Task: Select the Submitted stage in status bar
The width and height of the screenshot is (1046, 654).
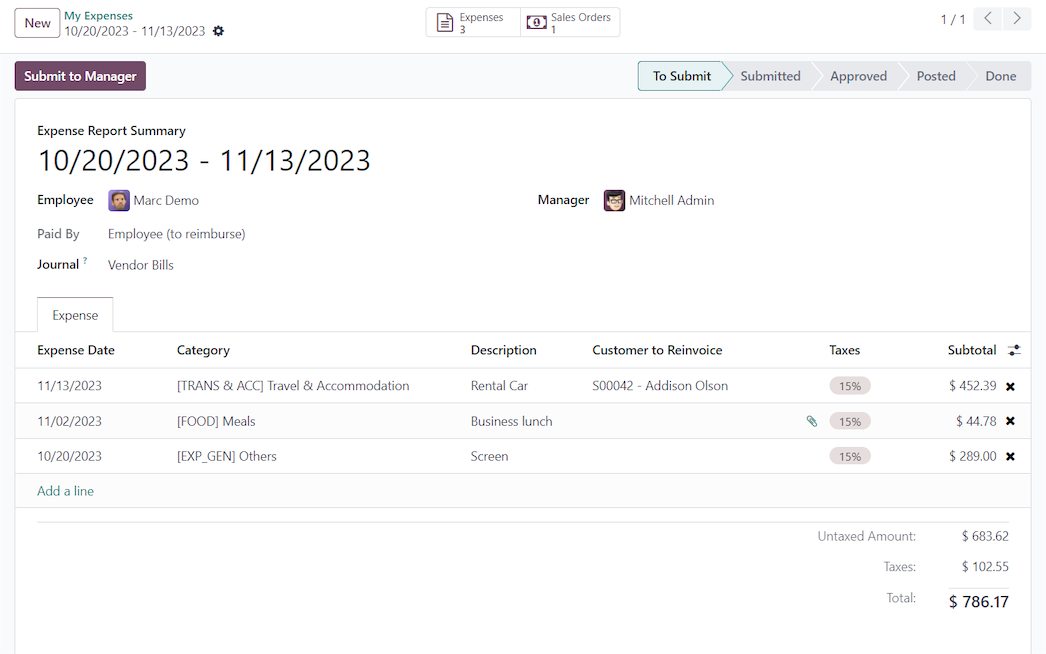Action: point(771,75)
